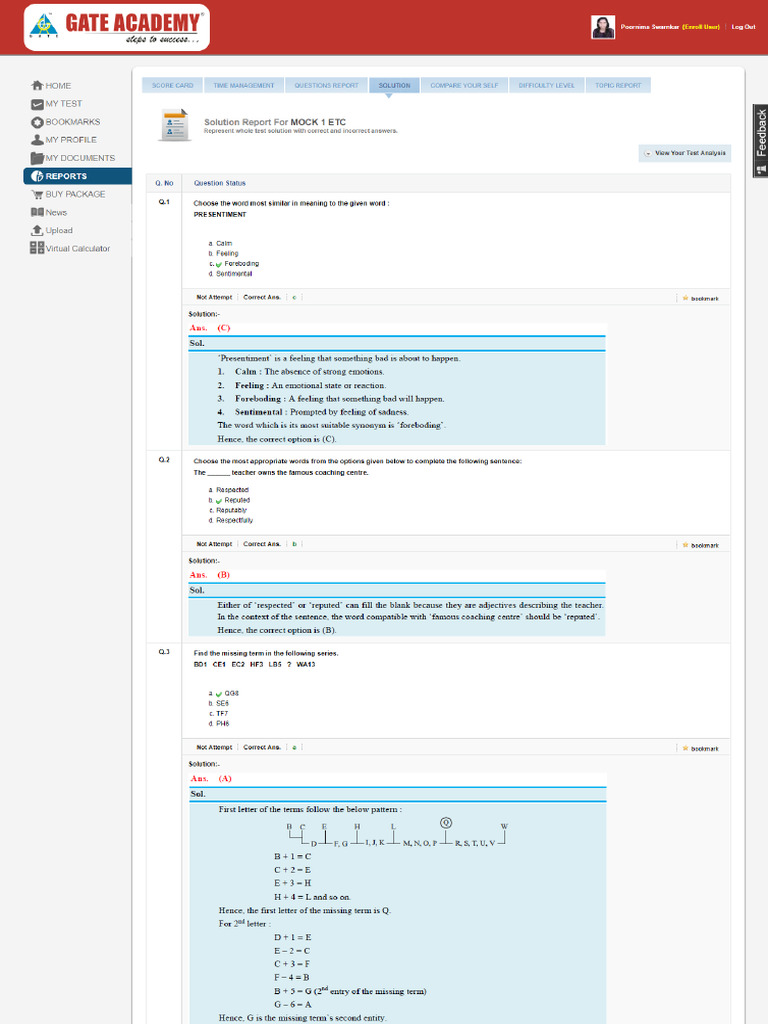
Task: Click Question Status column header
Action: [x=219, y=184]
